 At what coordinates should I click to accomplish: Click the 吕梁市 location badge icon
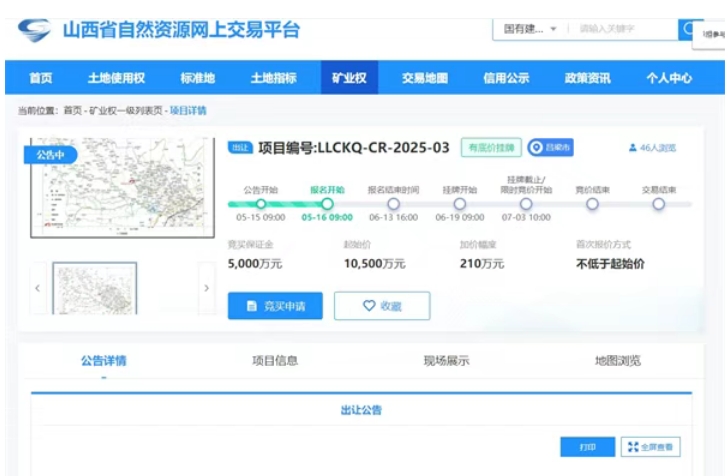[536, 148]
